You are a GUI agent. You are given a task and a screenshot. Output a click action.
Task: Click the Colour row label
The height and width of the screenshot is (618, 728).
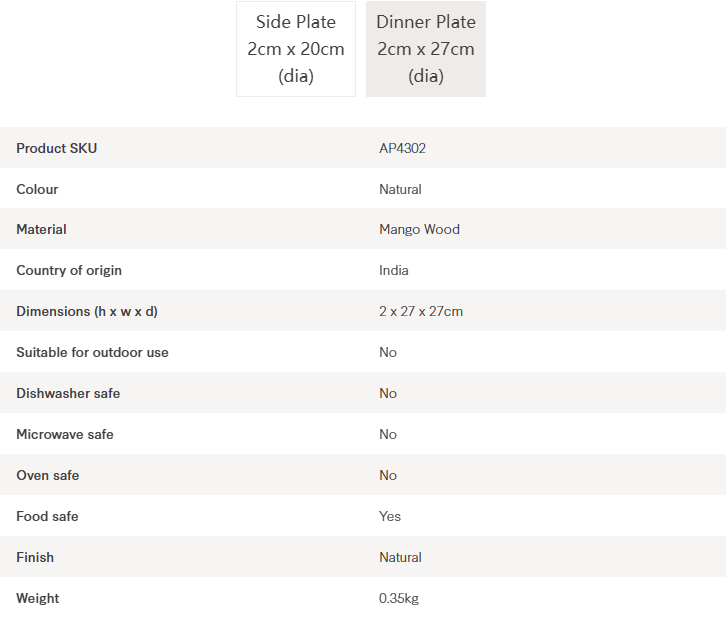[37, 189]
